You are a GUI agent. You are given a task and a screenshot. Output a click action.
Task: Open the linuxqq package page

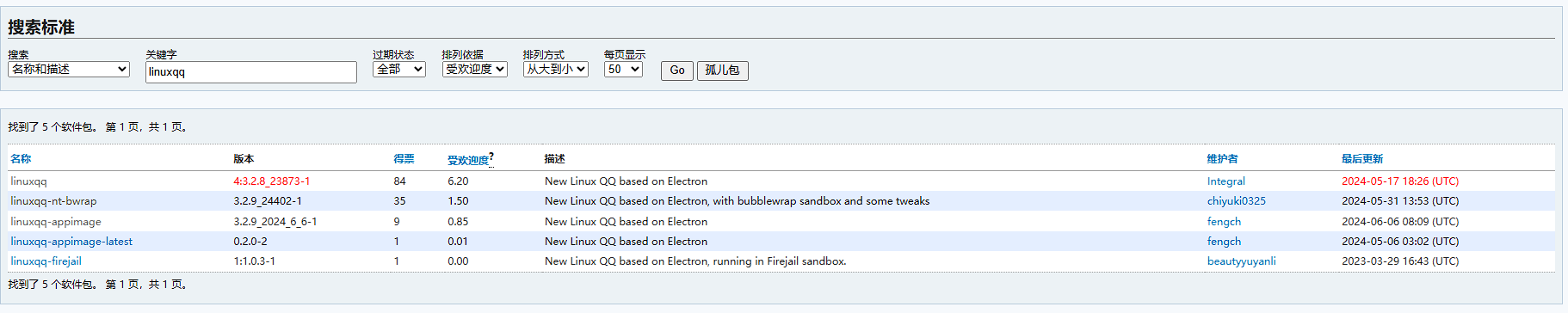click(x=28, y=181)
